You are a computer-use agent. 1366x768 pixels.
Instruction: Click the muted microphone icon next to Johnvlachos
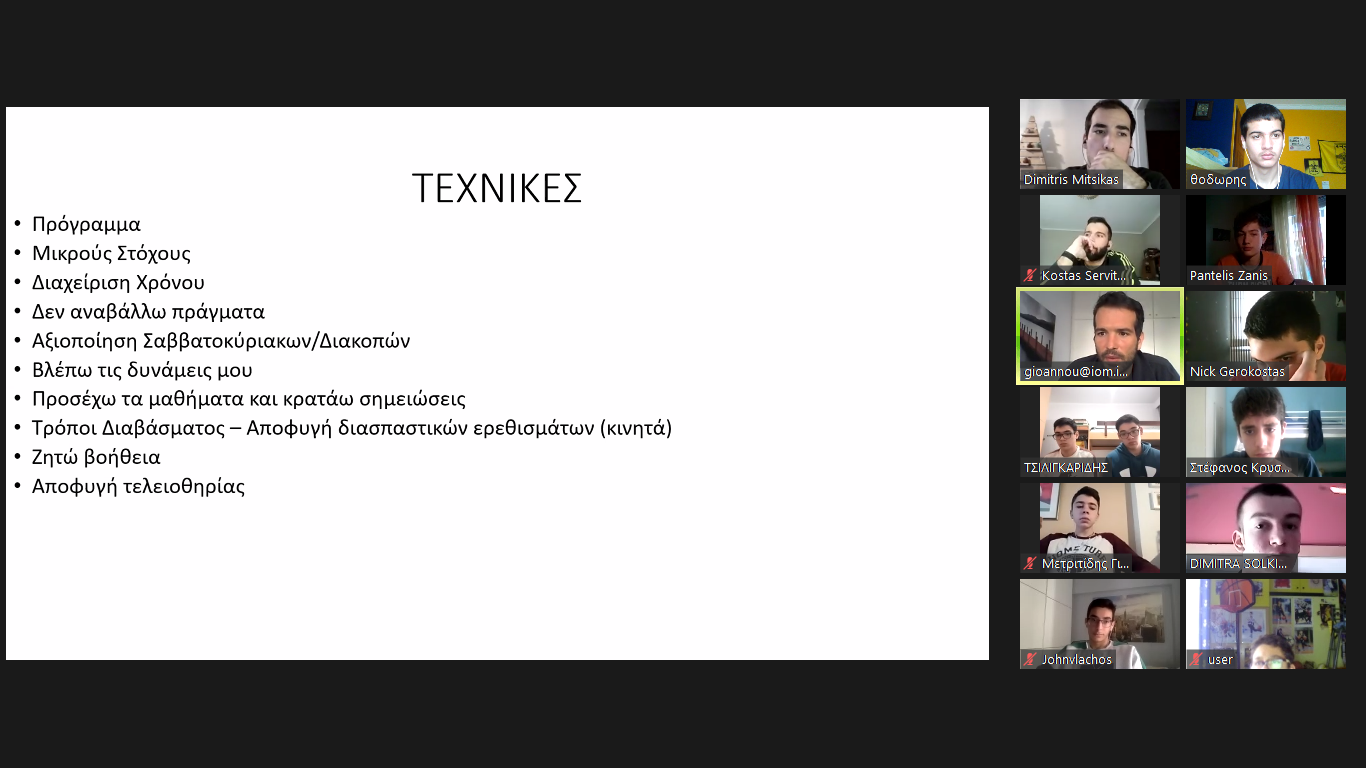(x=1030, y=660)
